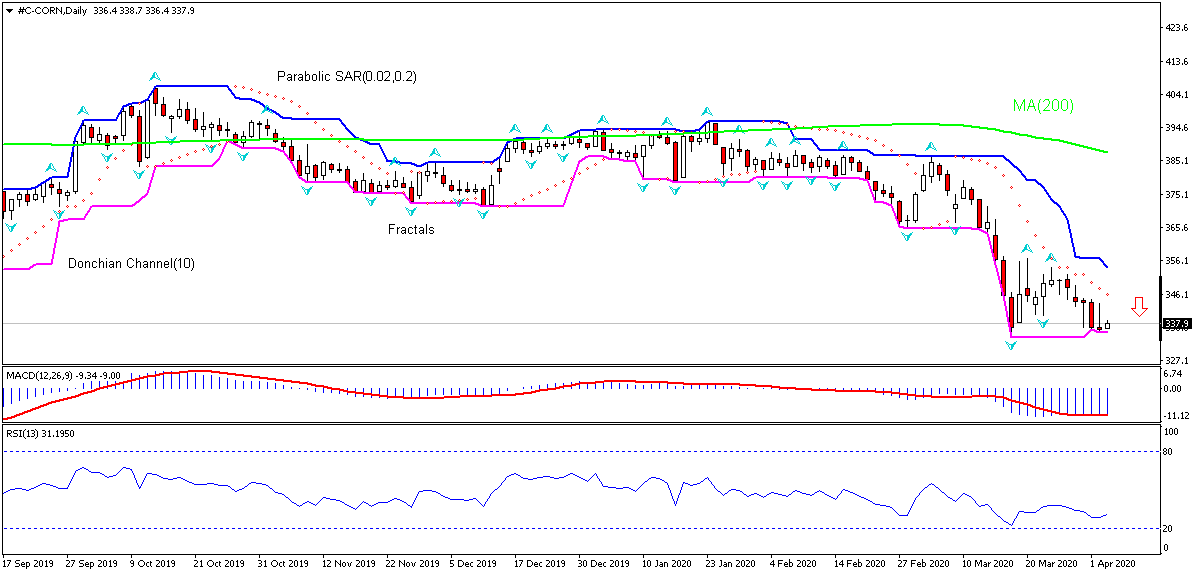Click the 423.6 price axis value
The width and height of the screenshot is (1200, 575).
pos(1176,29)
